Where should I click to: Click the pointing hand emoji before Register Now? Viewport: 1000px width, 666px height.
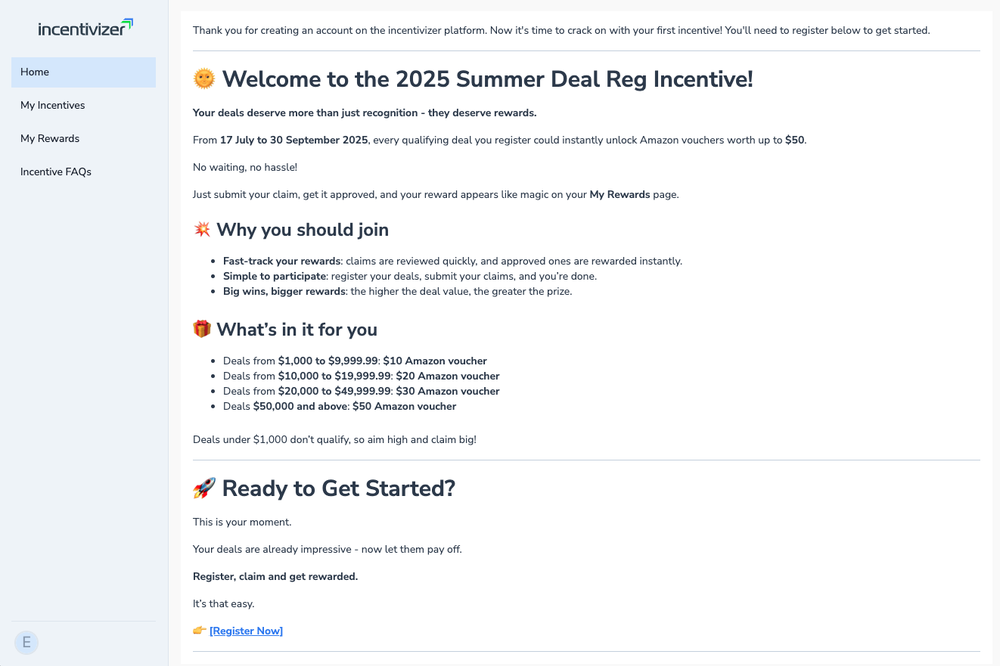pyautogui.click(x=199, y=631)
